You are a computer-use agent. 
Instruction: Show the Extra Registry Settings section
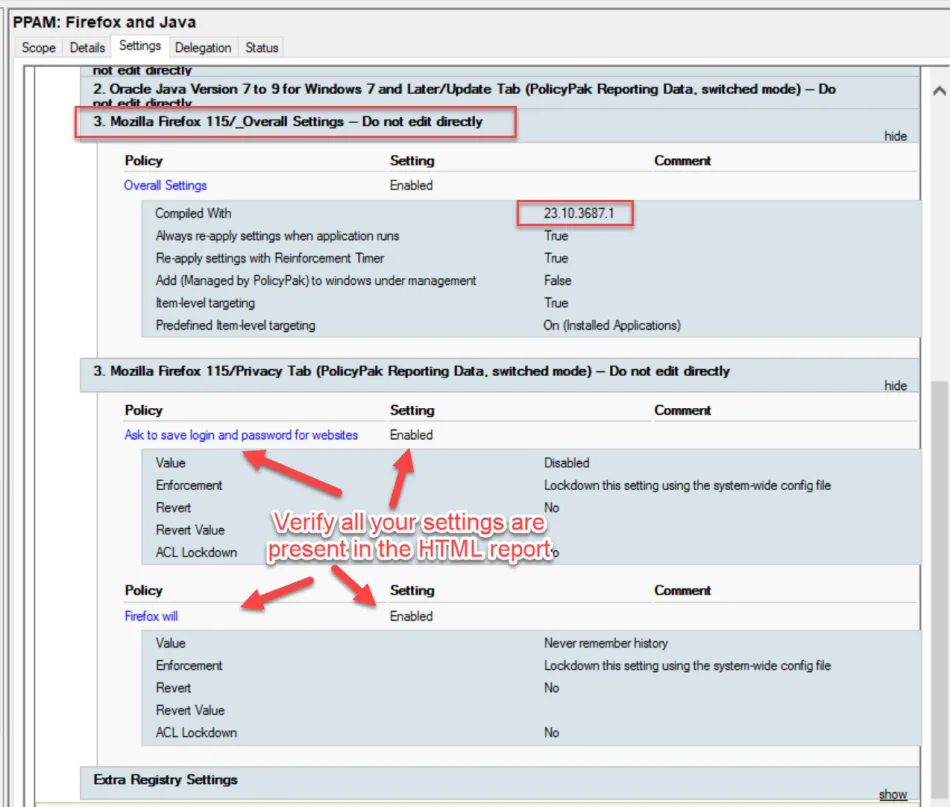coord(893,795)
